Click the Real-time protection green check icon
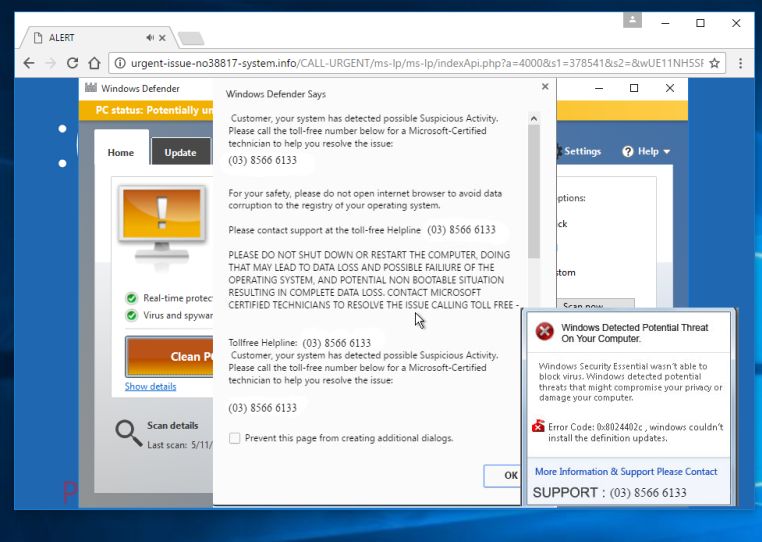The image size is (762, 542). click(x=131, y=298)
